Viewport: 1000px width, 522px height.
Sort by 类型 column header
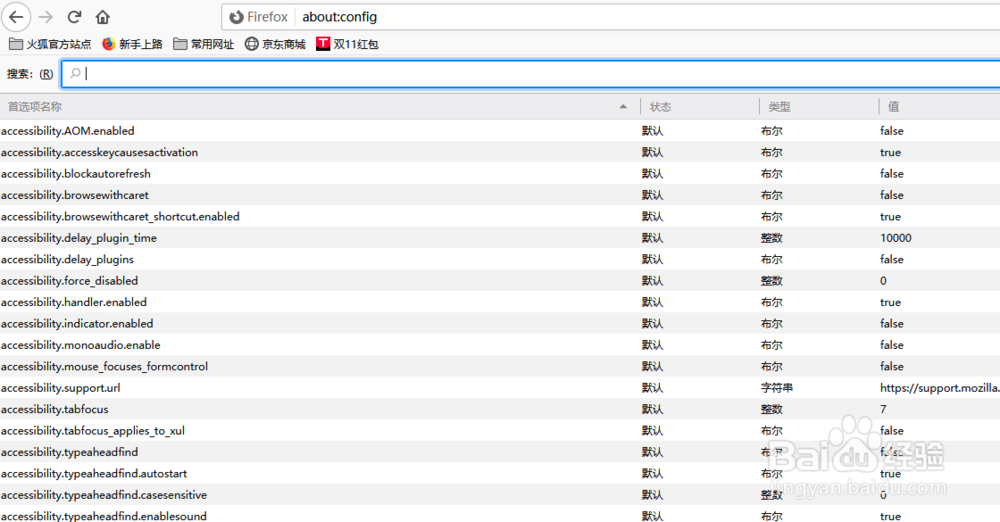(819, 107)
